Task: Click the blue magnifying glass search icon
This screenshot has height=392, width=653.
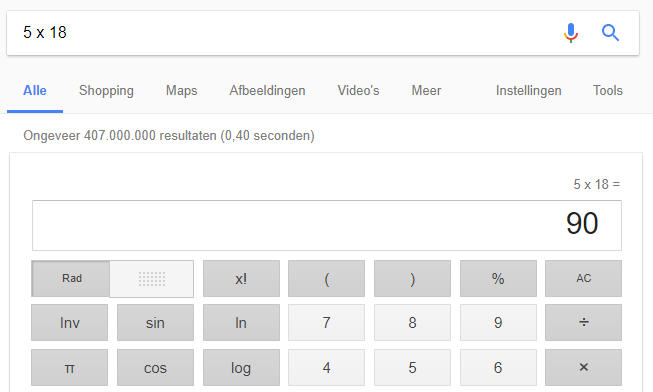Action: pos(610,32)
